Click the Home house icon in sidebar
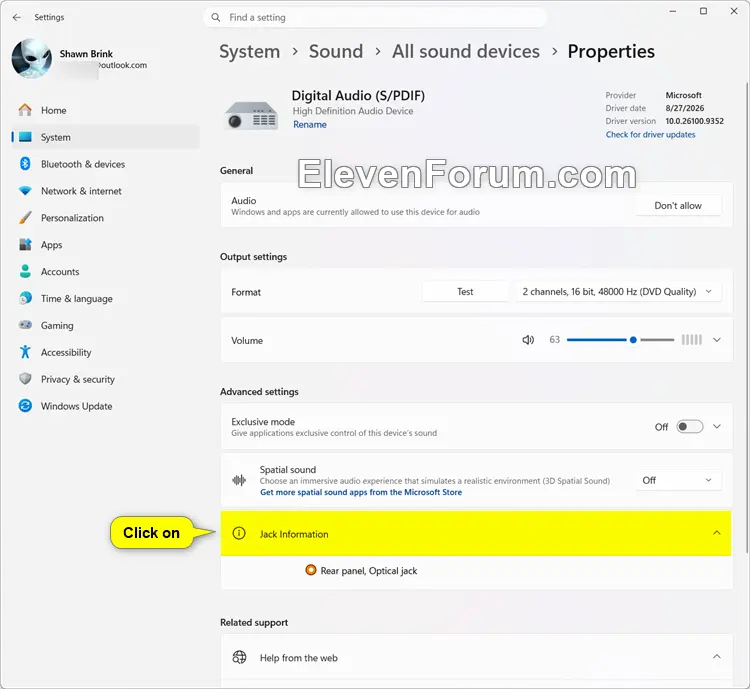750x689 pixels. coord(25,110)
